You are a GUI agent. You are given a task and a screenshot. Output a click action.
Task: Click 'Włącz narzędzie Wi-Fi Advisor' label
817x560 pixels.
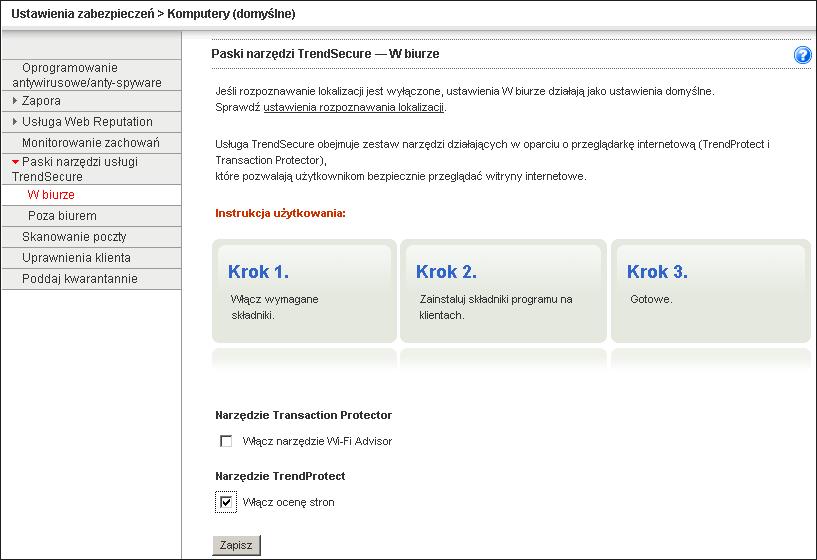[317, 441]
